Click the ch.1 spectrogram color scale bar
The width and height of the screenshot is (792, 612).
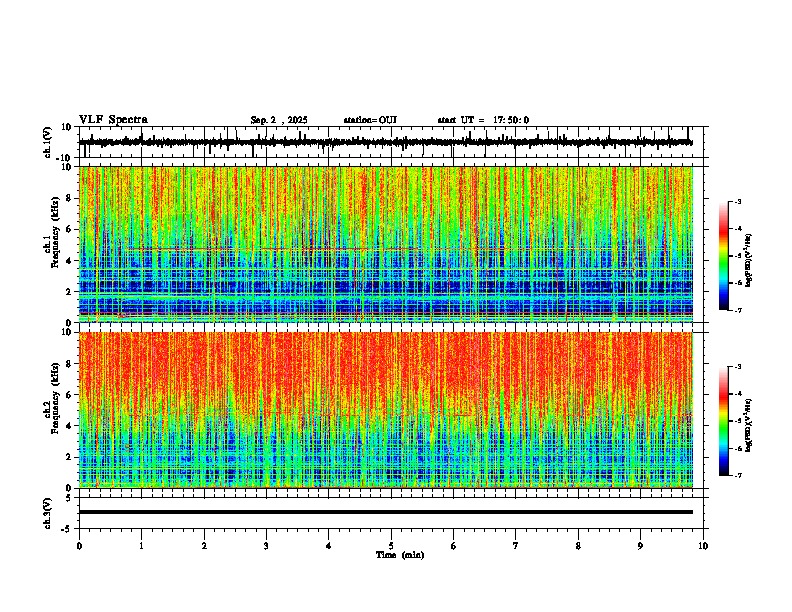[x=723, y=256]
